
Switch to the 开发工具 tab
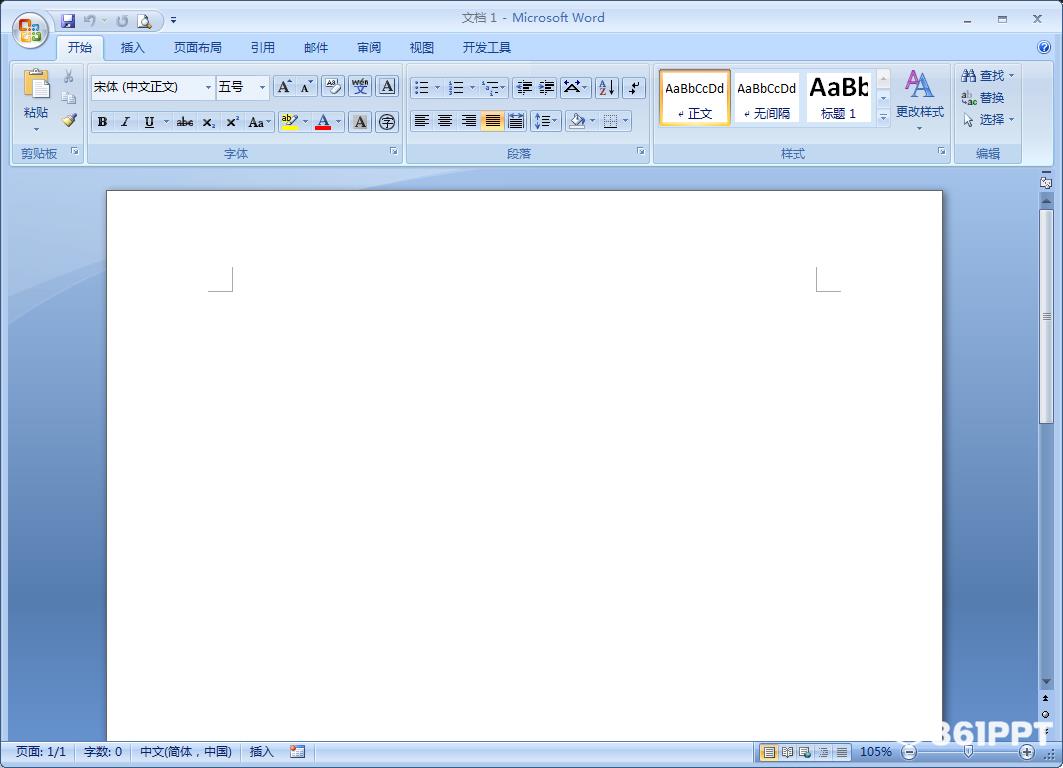click(487, 47)
